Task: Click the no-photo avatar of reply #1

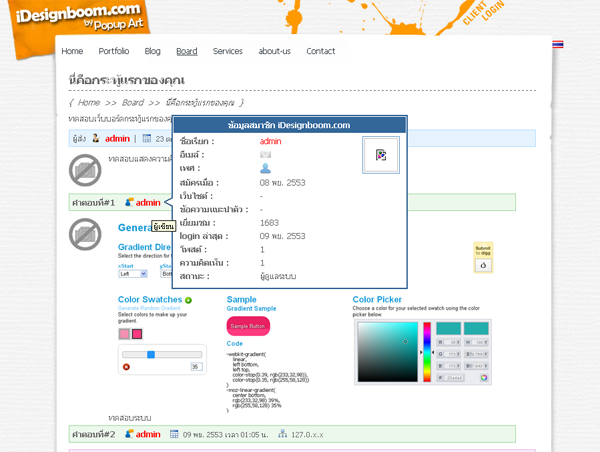Action: pyautogui.click(x=85, y=234)
